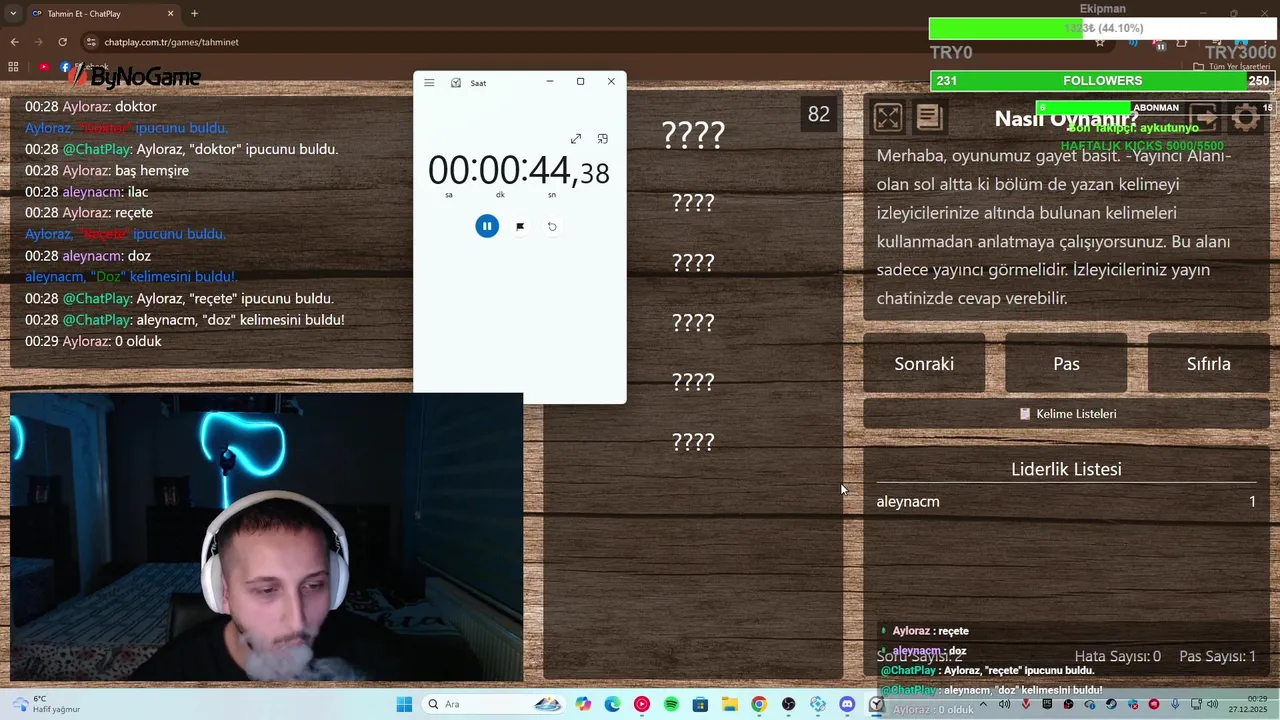The height and width of the screenshot is (720, 1280).
Task: Bookmark this page with the star icon
Action: [1100, 42]
